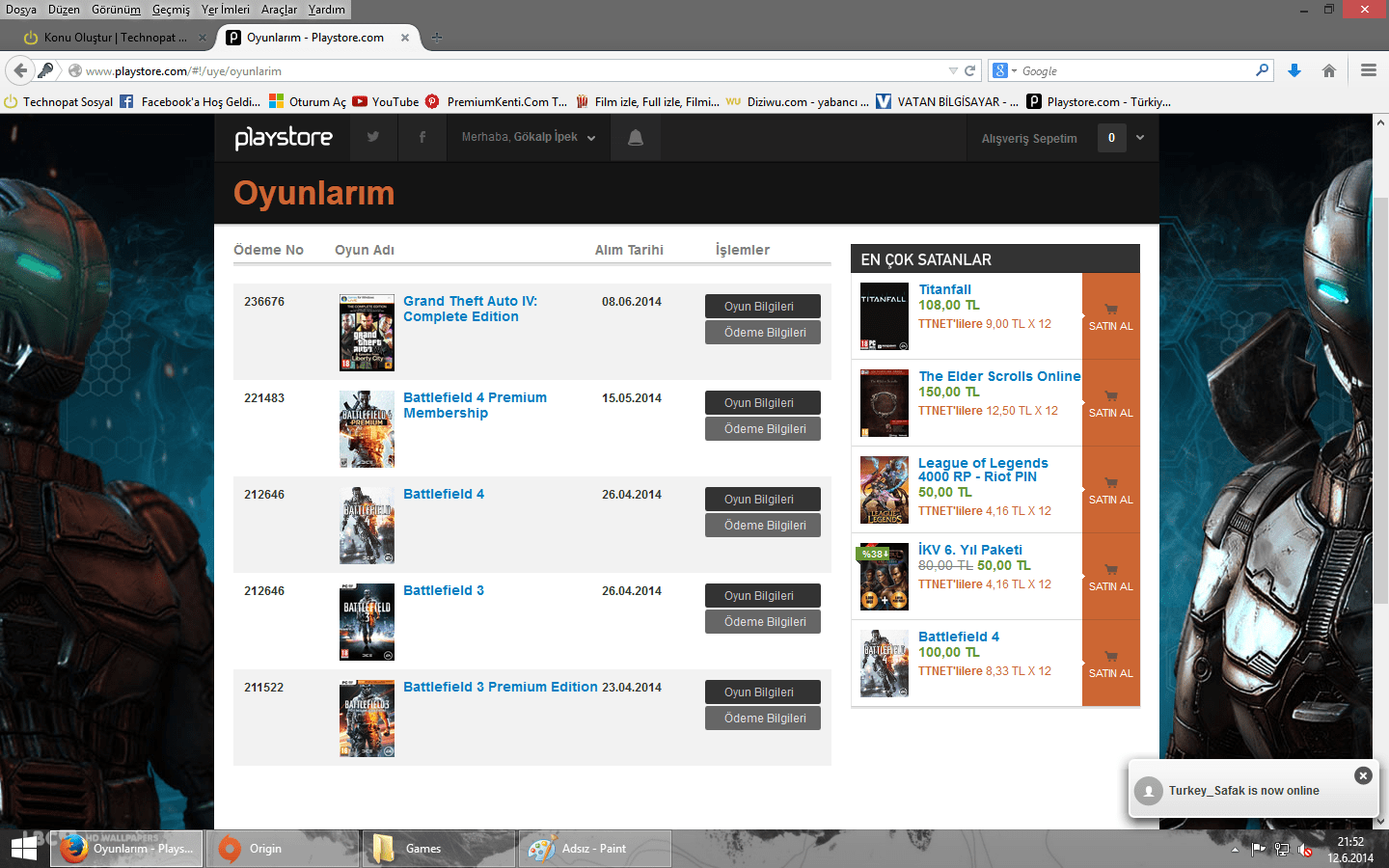Click the cart icon for League of Legends RP
The height and width of the screenshot is (868, 1389).
(1111, 483)
